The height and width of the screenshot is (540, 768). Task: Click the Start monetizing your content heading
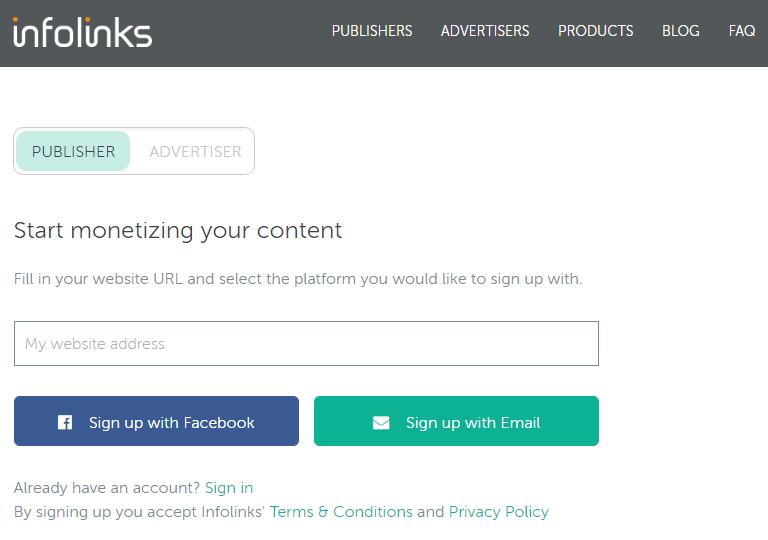[178, 231]
